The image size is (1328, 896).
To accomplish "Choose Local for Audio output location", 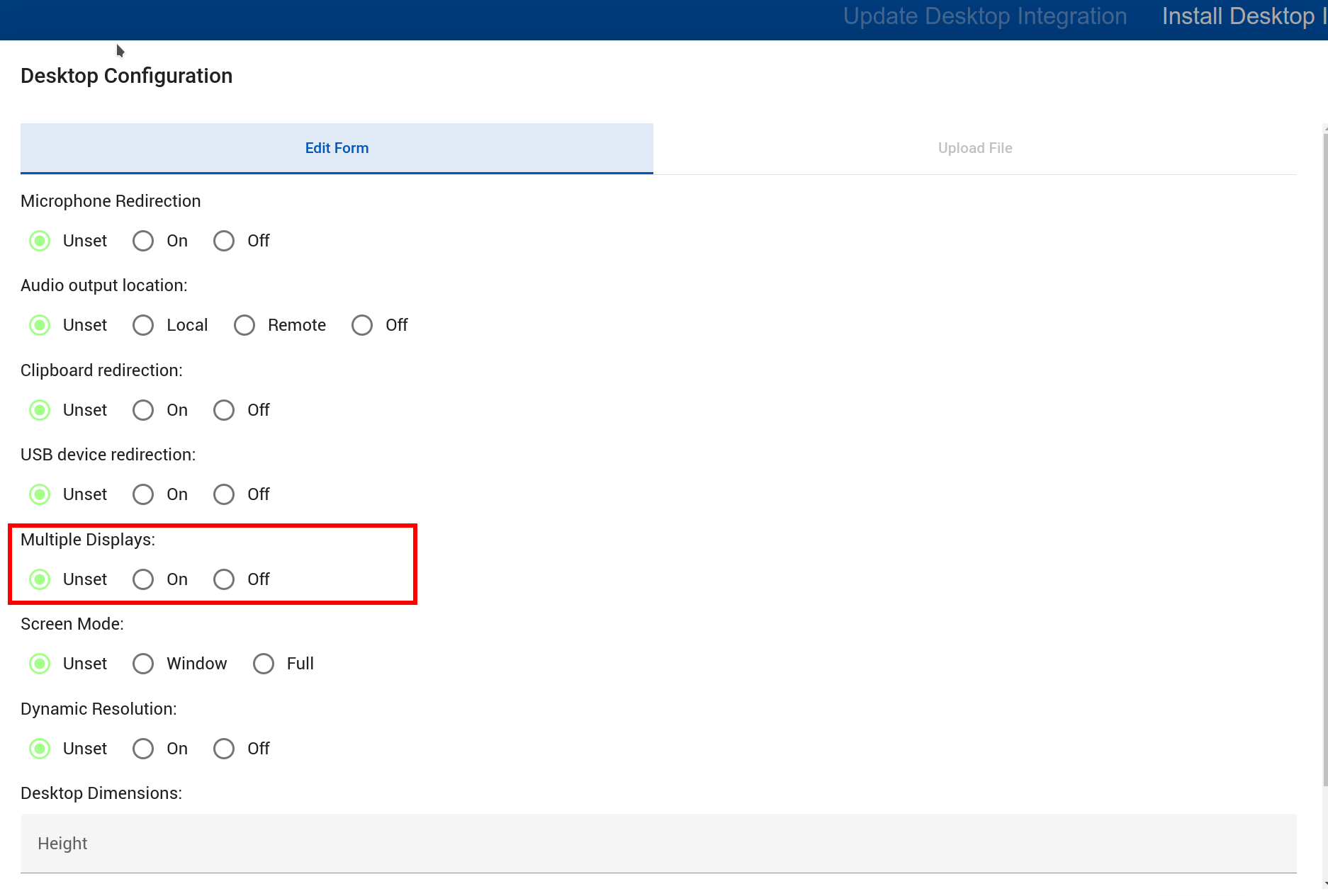I will 144,325.
